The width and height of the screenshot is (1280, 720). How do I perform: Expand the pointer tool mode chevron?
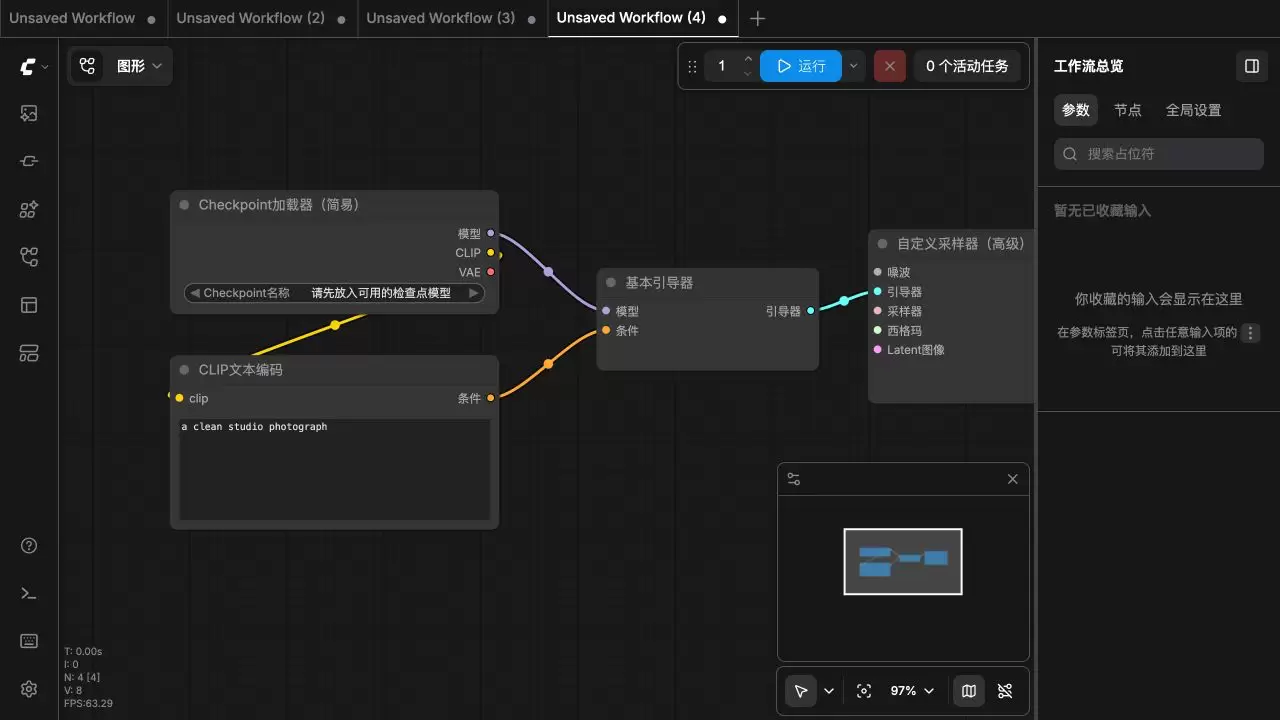coord(829,691)
